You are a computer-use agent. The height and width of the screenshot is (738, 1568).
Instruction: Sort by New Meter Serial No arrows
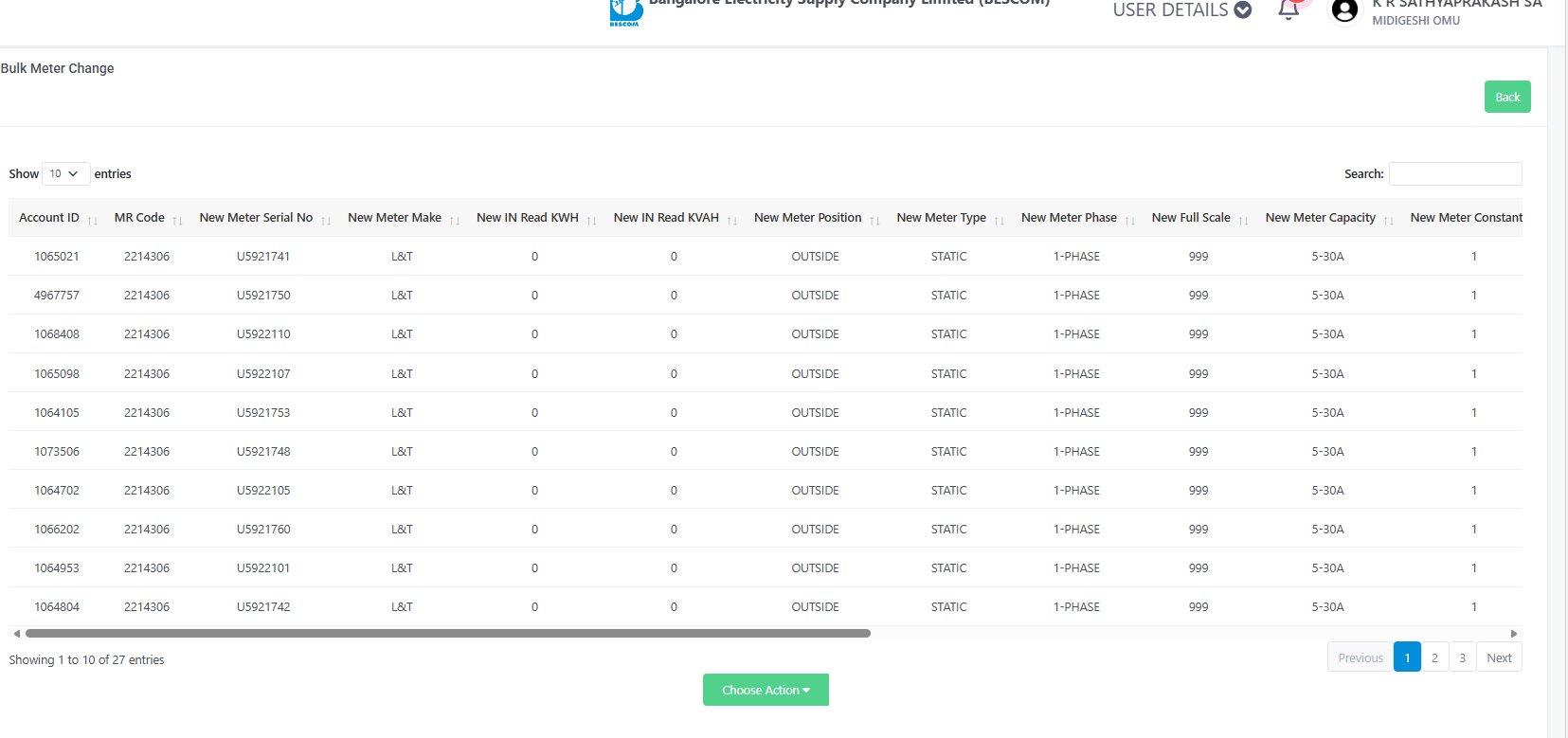(x=326, y=220)
